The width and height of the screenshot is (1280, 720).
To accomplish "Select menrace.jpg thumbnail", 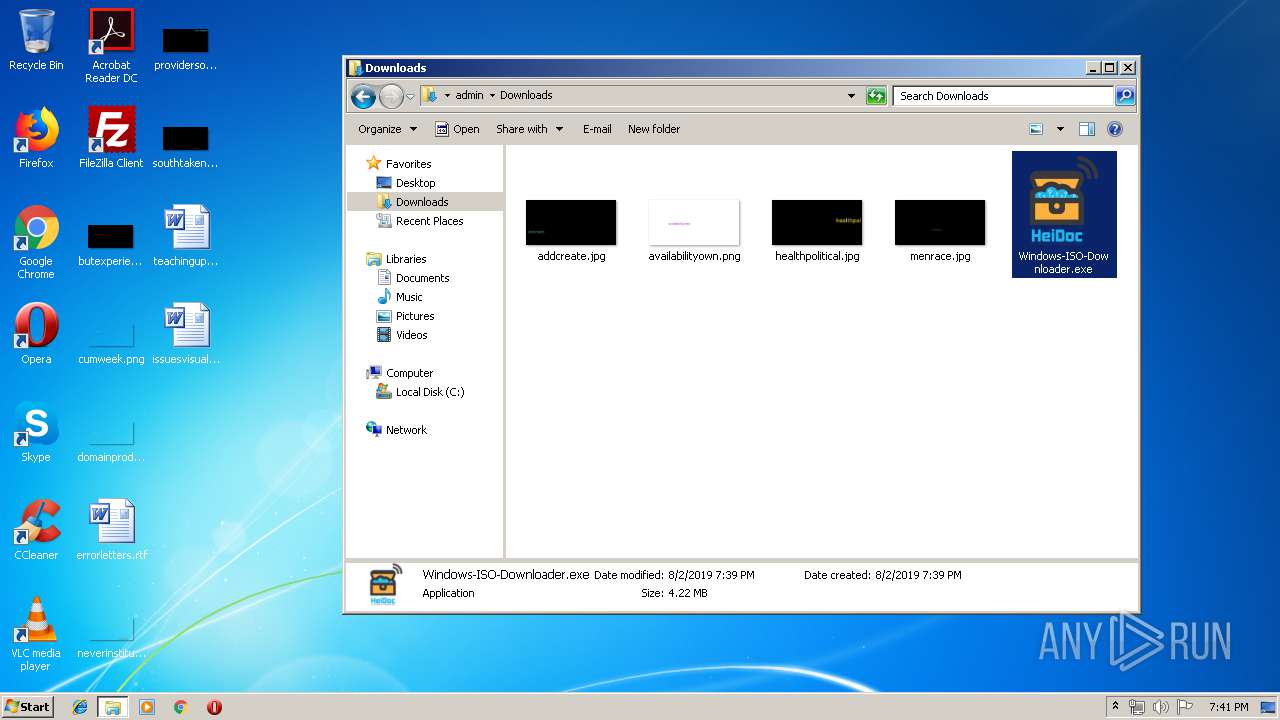I will [940, 230].
